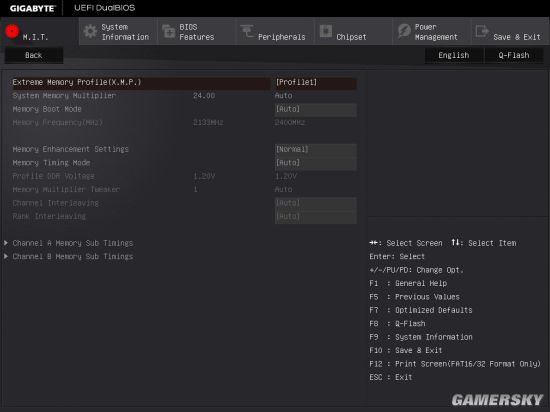
Task: Click the Peripherals connector icon
Action: click(247, 32)
